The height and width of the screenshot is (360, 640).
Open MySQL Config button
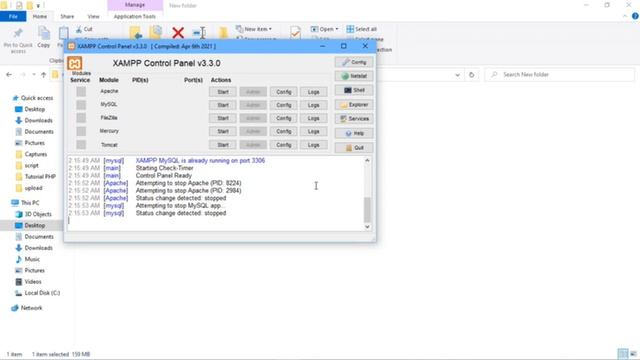tap(284, 105)
